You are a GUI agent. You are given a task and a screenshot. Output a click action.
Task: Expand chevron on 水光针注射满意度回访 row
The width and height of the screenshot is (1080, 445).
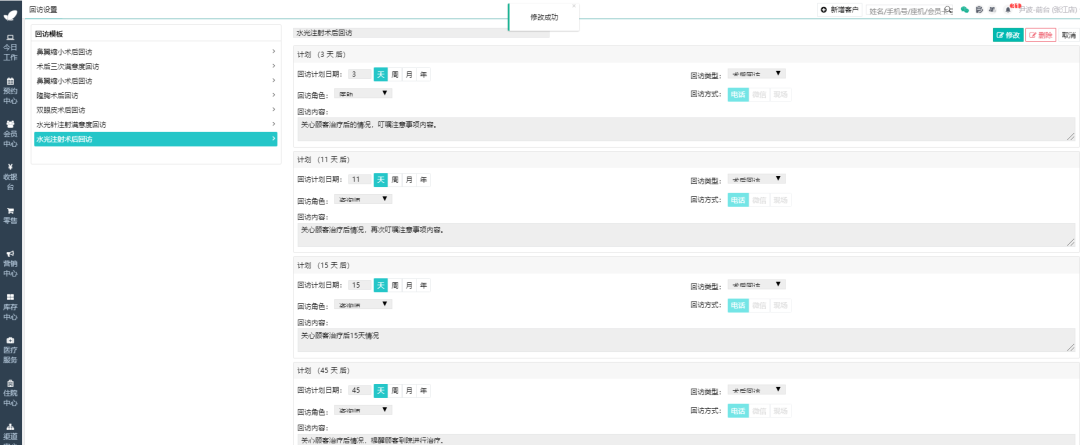pyautogui.click(x=273, y=124)
